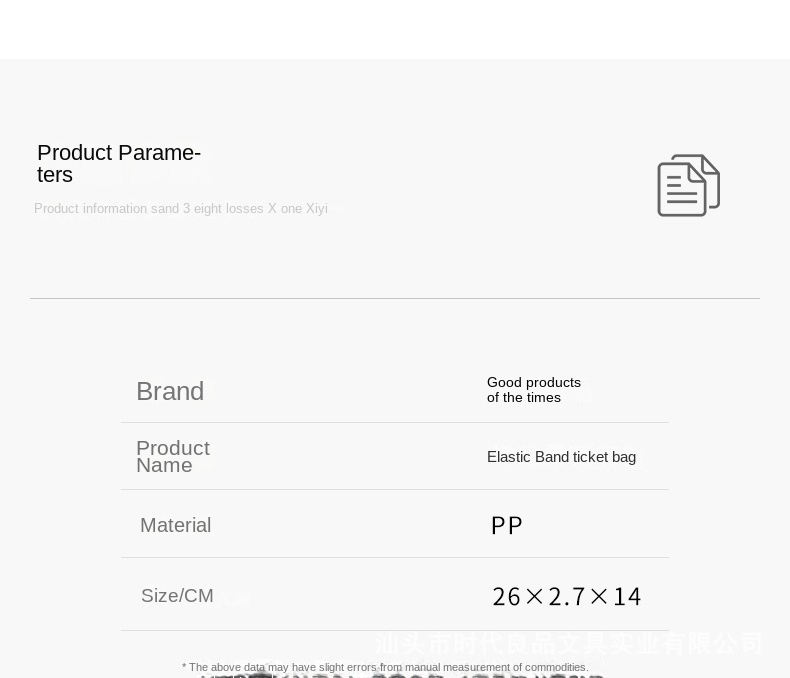Select the PP material value
Image resolution: width=790 pixels, height=678 pixels.
point(507,526)
